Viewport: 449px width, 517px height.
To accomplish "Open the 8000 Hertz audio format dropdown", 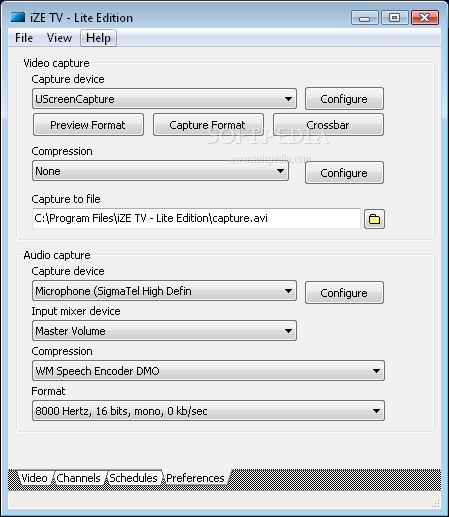I will 208,411.
